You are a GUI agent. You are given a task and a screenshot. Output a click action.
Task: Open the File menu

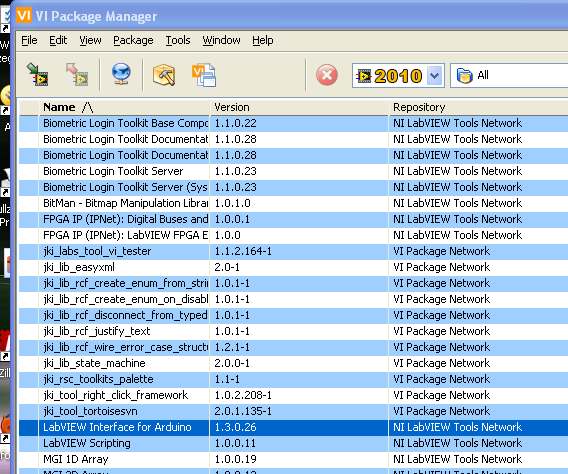(x=29, y=40)
